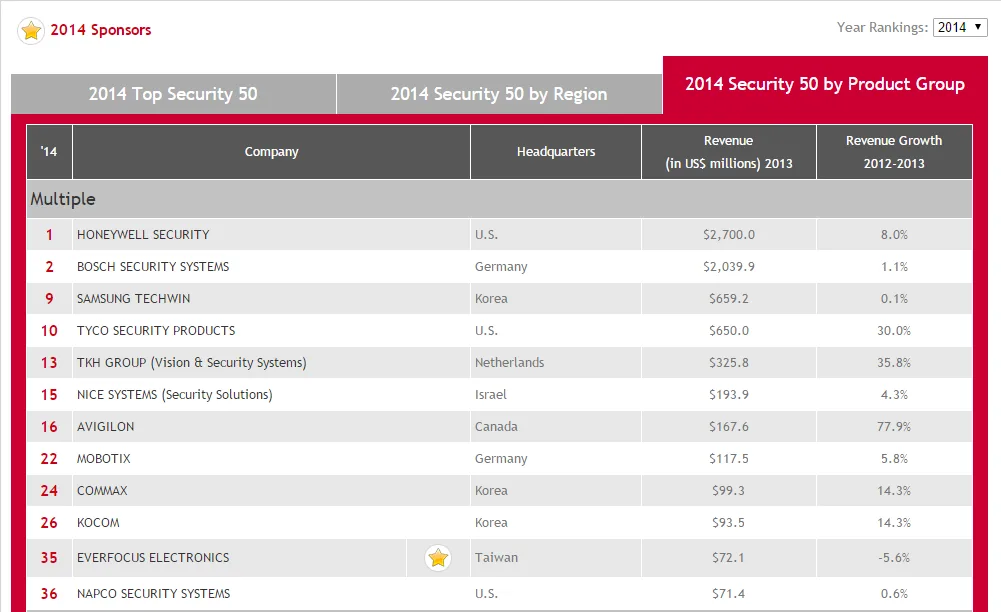
Task: Select NICE SYSTEMS (Security Solutions) row text
Action: (x=175, y=394)
